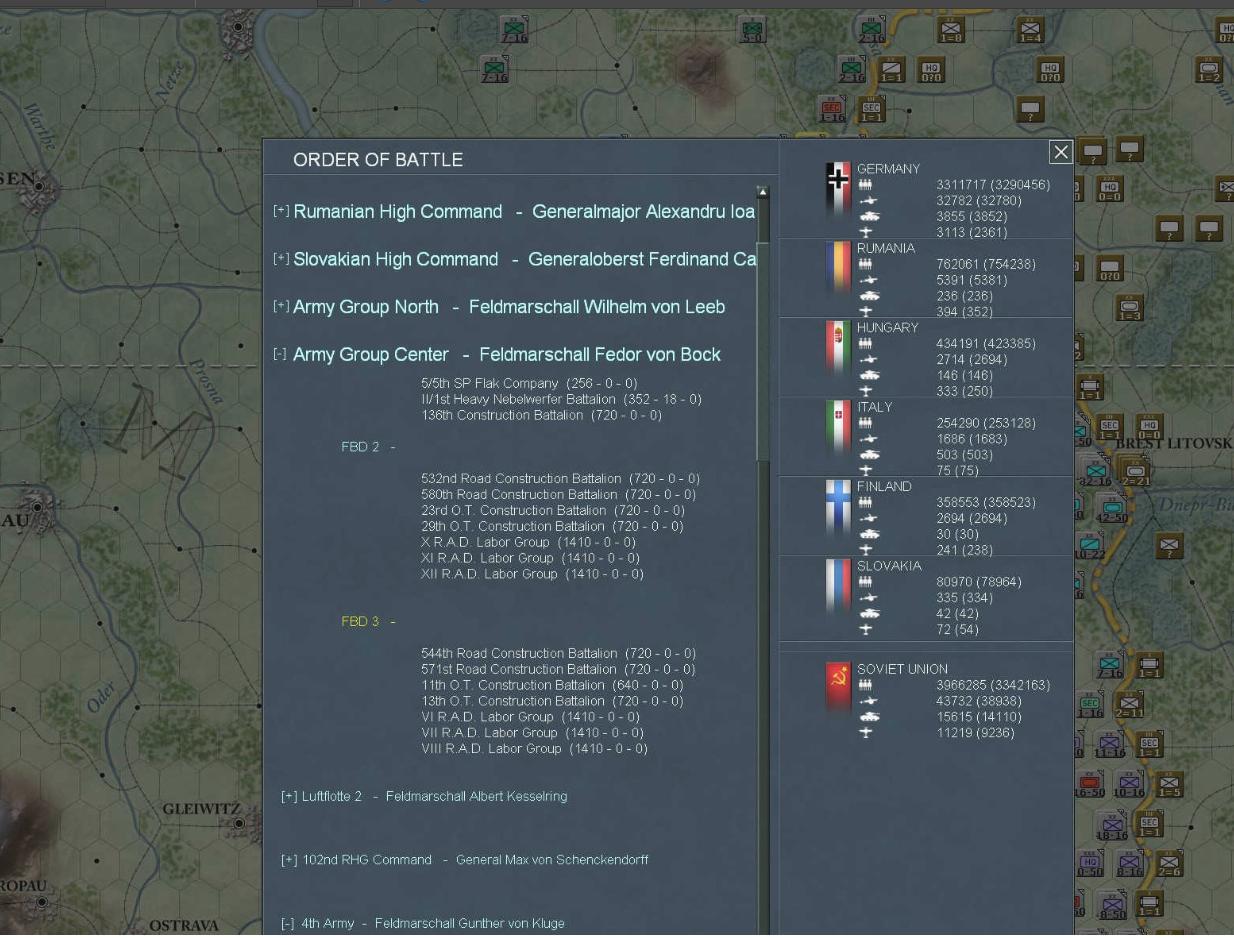Click the Rumania flag icon
This screenshot has height=938, width=1234.
click(838, 268)
